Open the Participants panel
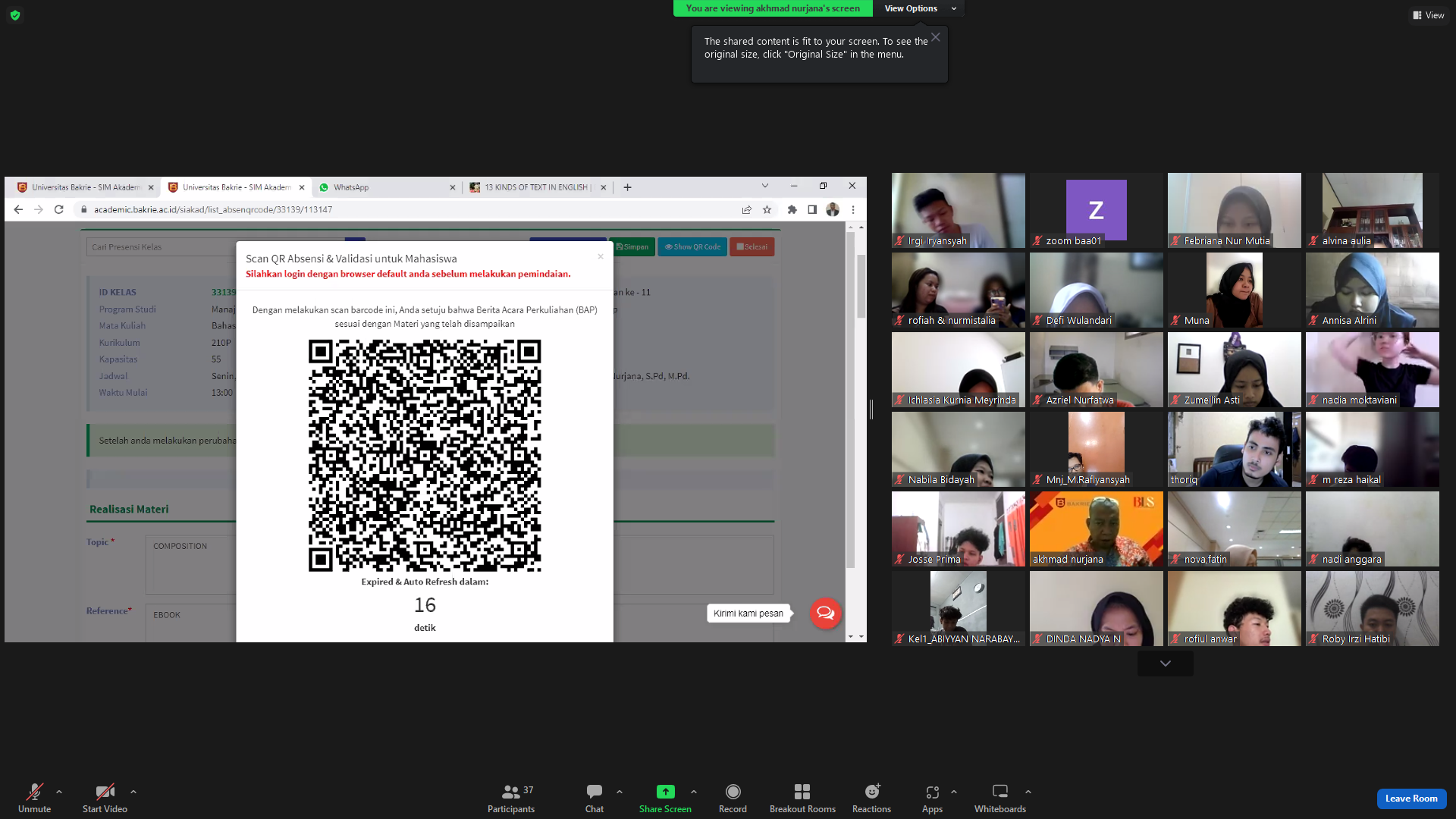 (511, 798)
